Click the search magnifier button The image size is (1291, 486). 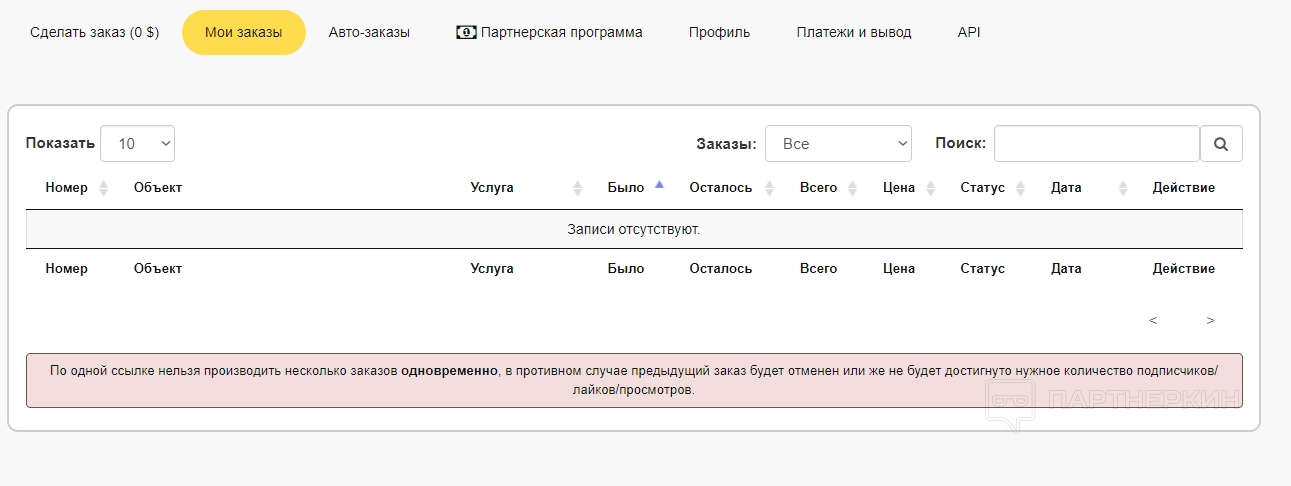(1221, 144)
